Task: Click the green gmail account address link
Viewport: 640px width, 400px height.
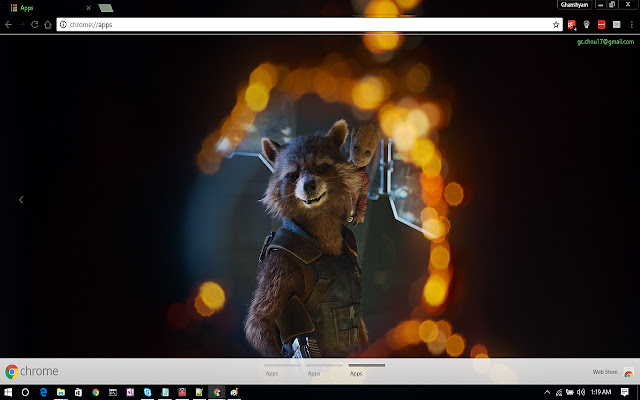Action: 605,42
